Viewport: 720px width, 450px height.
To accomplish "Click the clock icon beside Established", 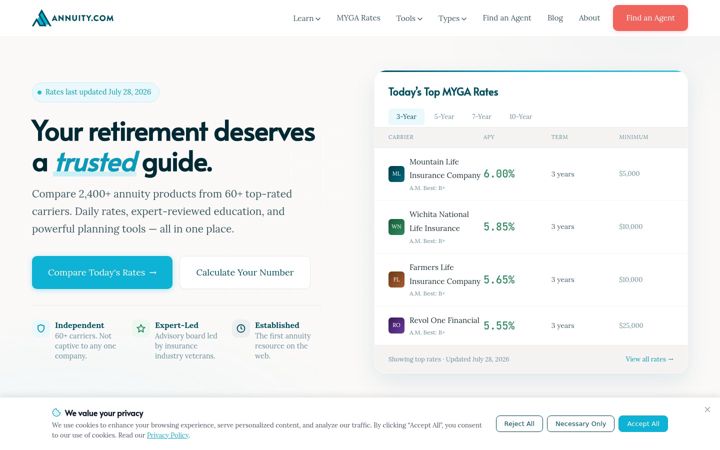I will tap(241, 328).
